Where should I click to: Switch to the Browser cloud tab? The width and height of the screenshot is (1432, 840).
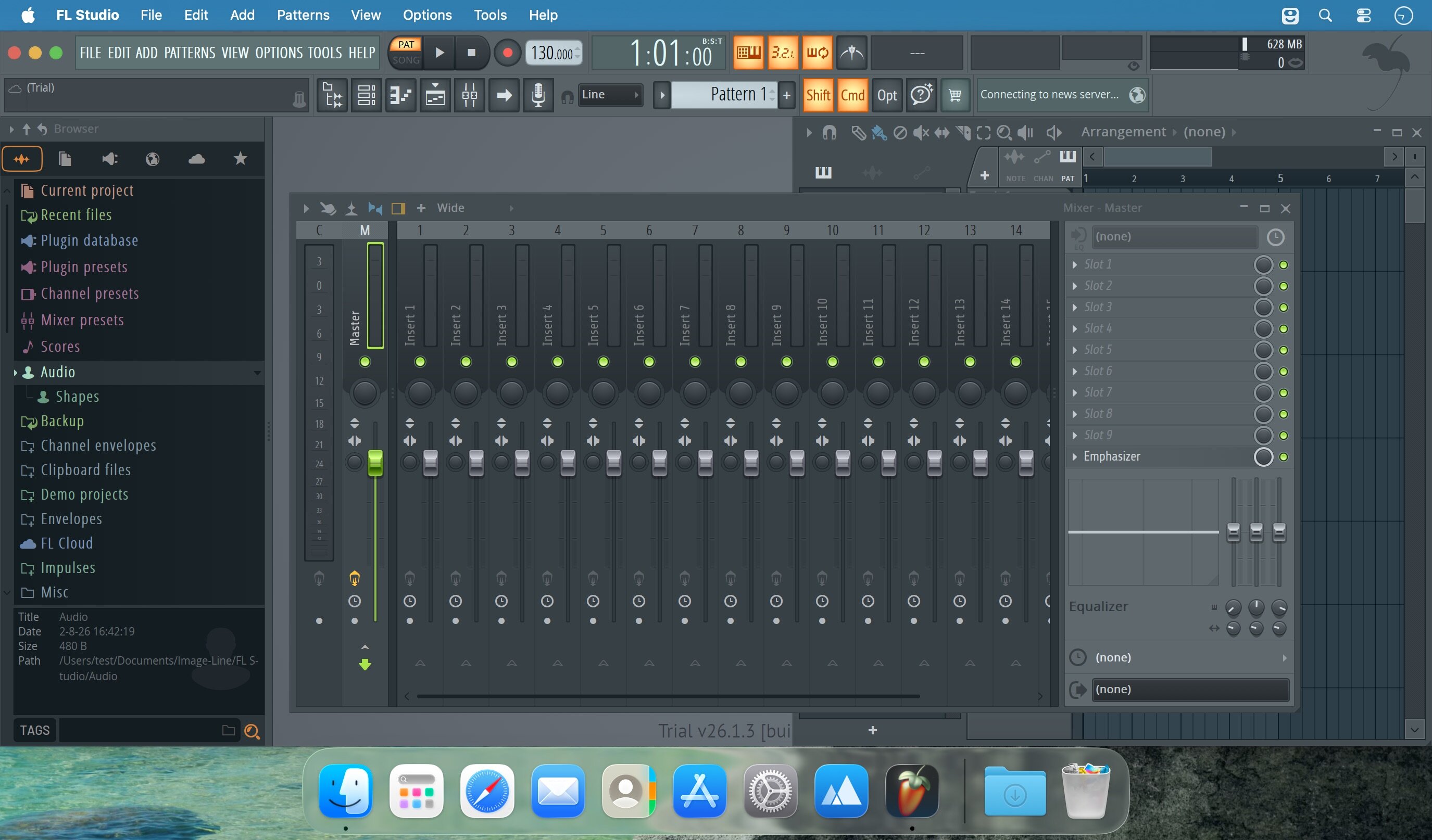click(x=197, y=159)
